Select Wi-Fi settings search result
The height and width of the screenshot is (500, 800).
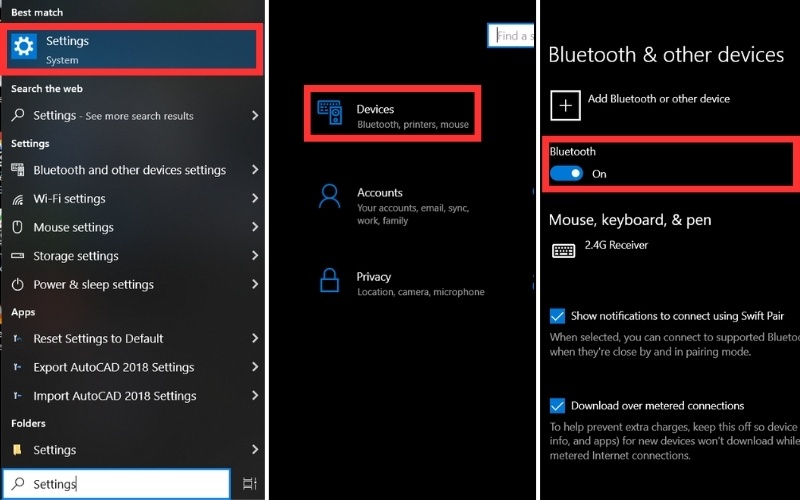point(133,198)
